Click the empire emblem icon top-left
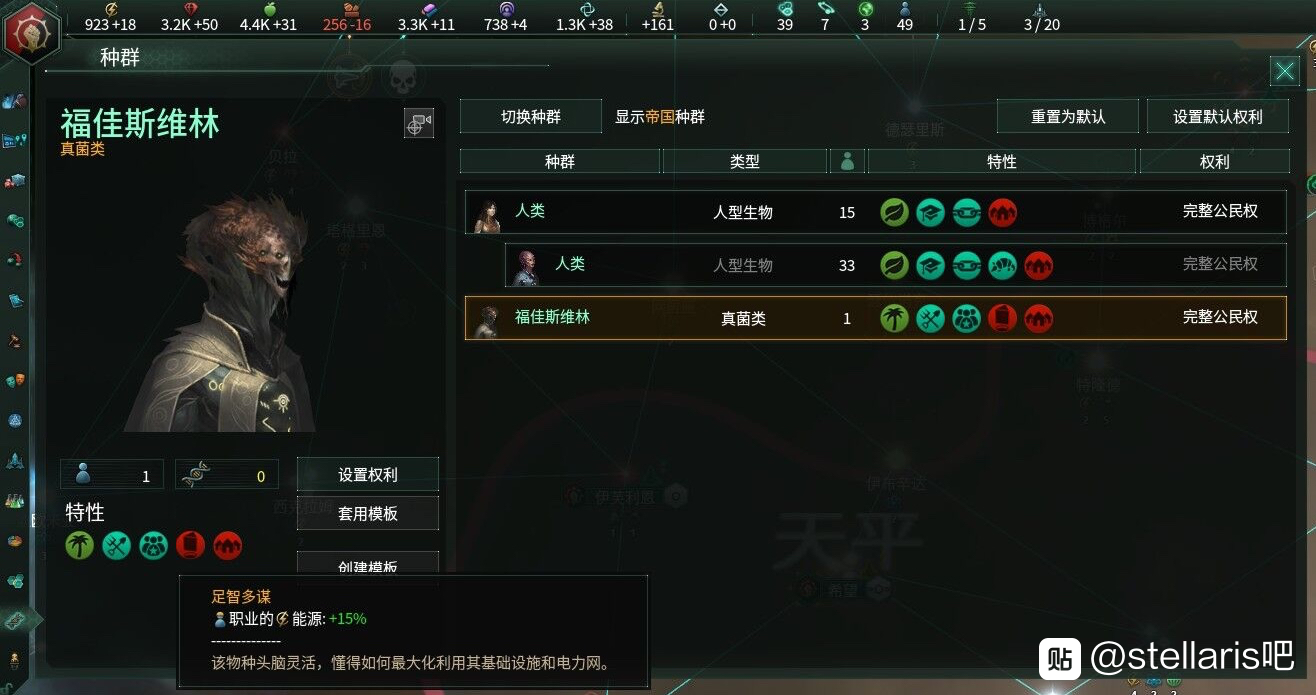 tap(32, 32)
